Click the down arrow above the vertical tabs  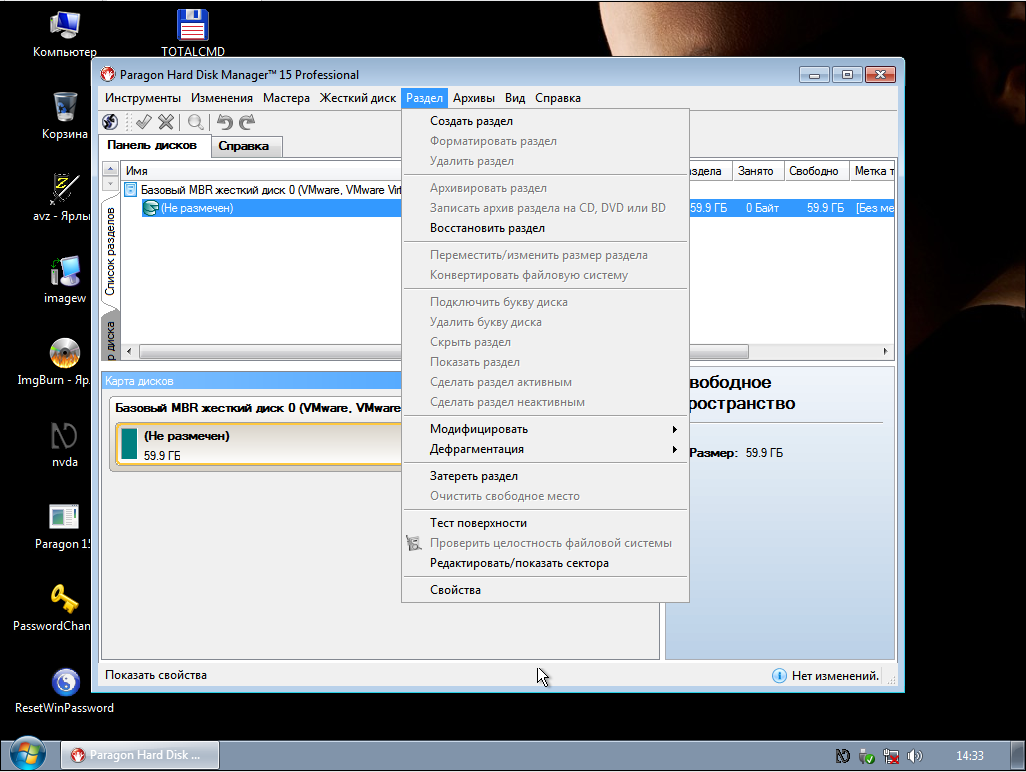coord(110,184)
